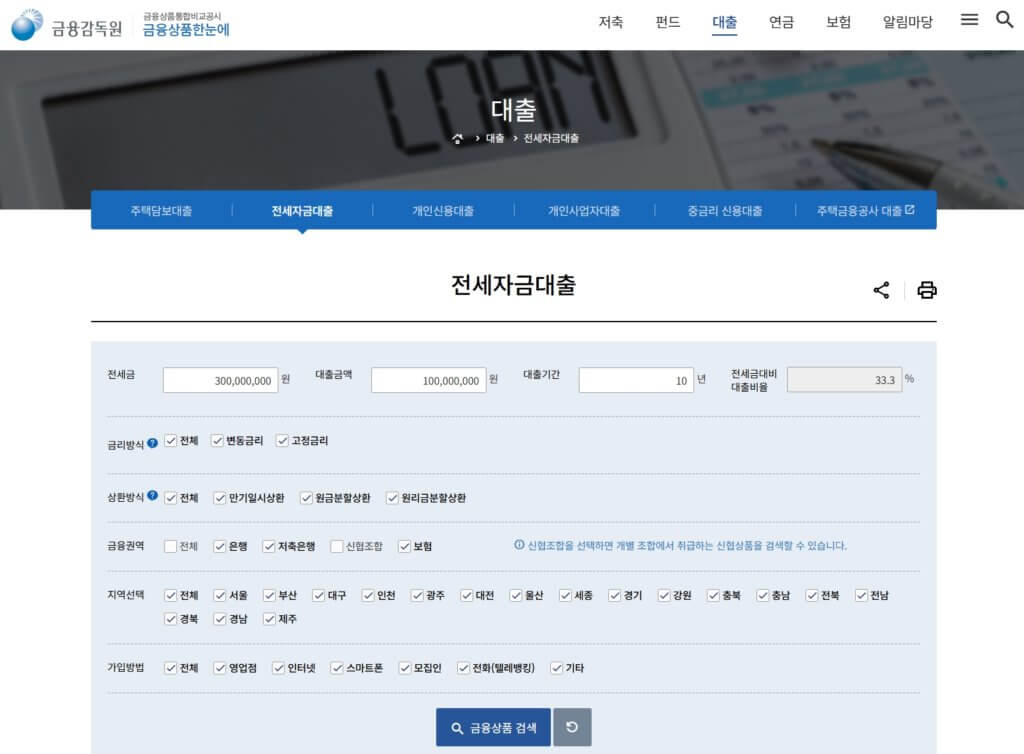Open 저축 menu
This screenshot has width=1024, height=754.
point(611,22)
